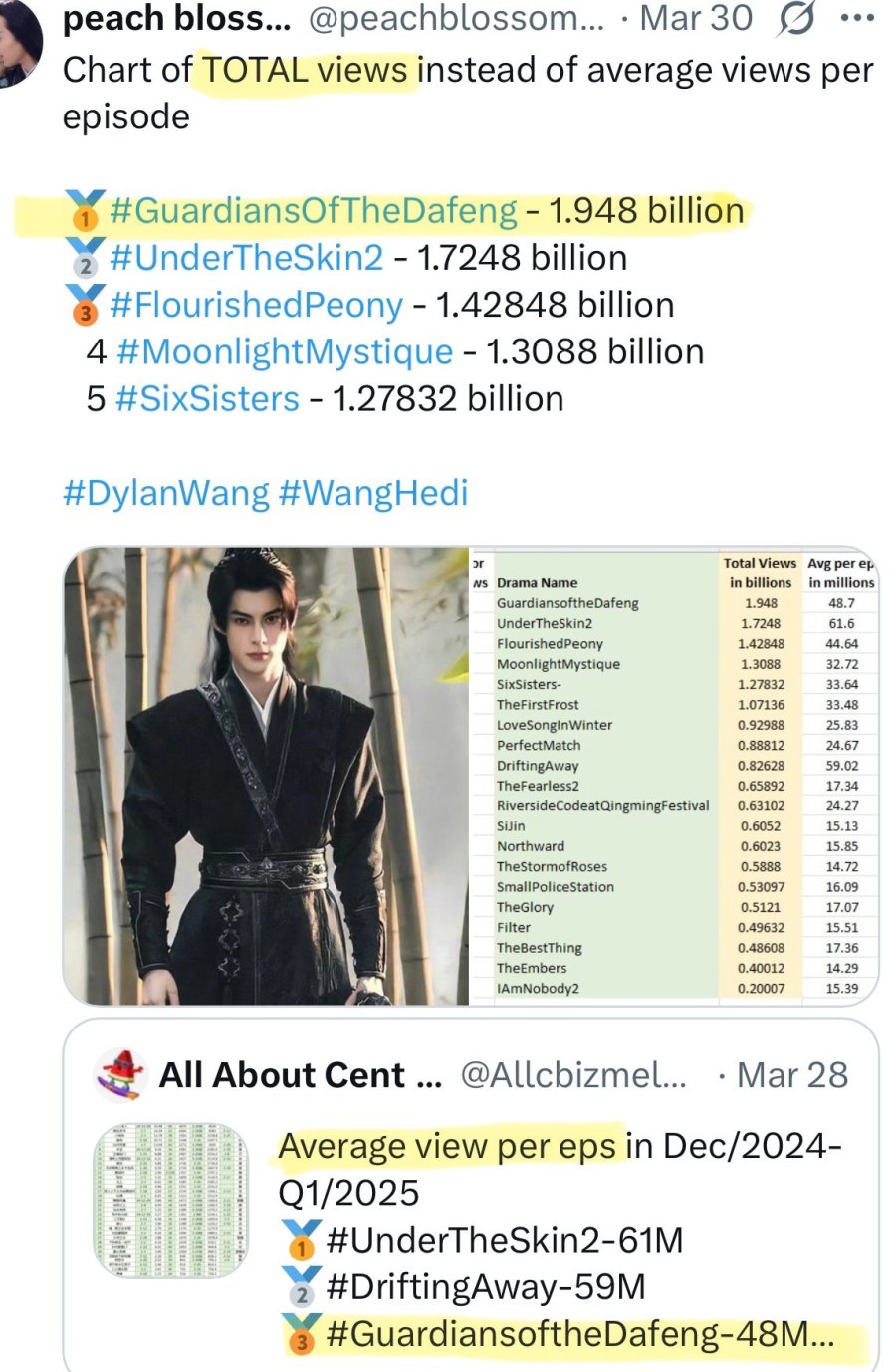
Task: Open the #MoonlightMystique hashtag
Action: coord(285,351)
